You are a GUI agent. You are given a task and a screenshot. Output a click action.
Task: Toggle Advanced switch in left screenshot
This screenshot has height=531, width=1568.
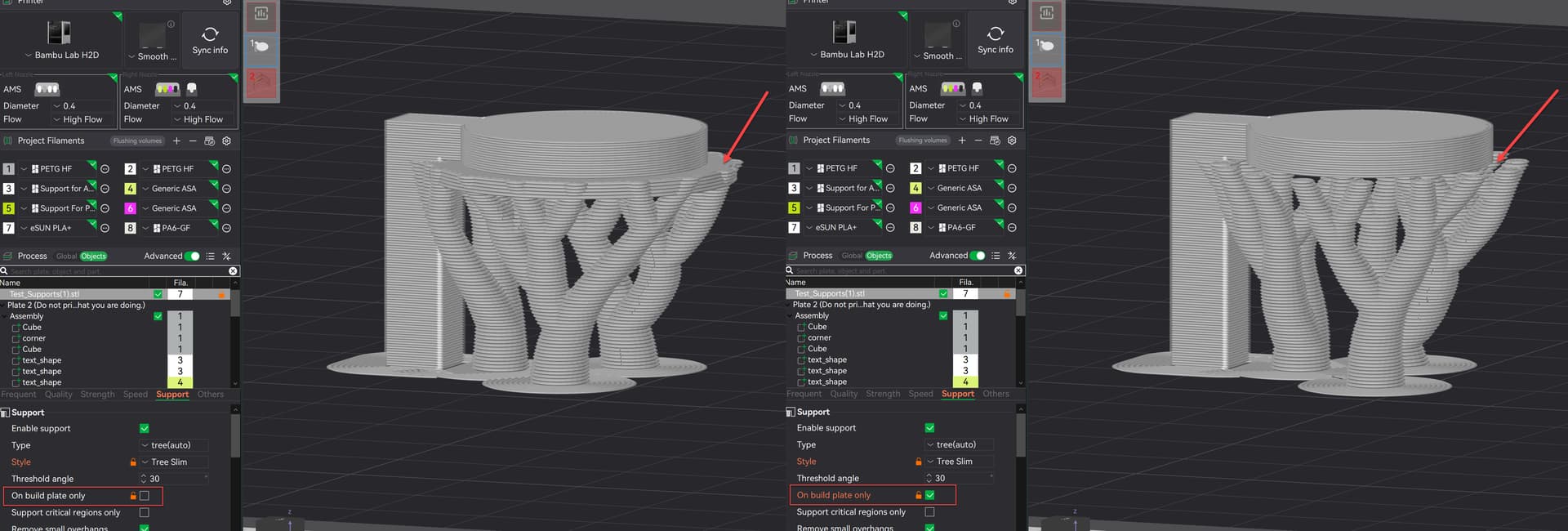[x=193, y=256]
